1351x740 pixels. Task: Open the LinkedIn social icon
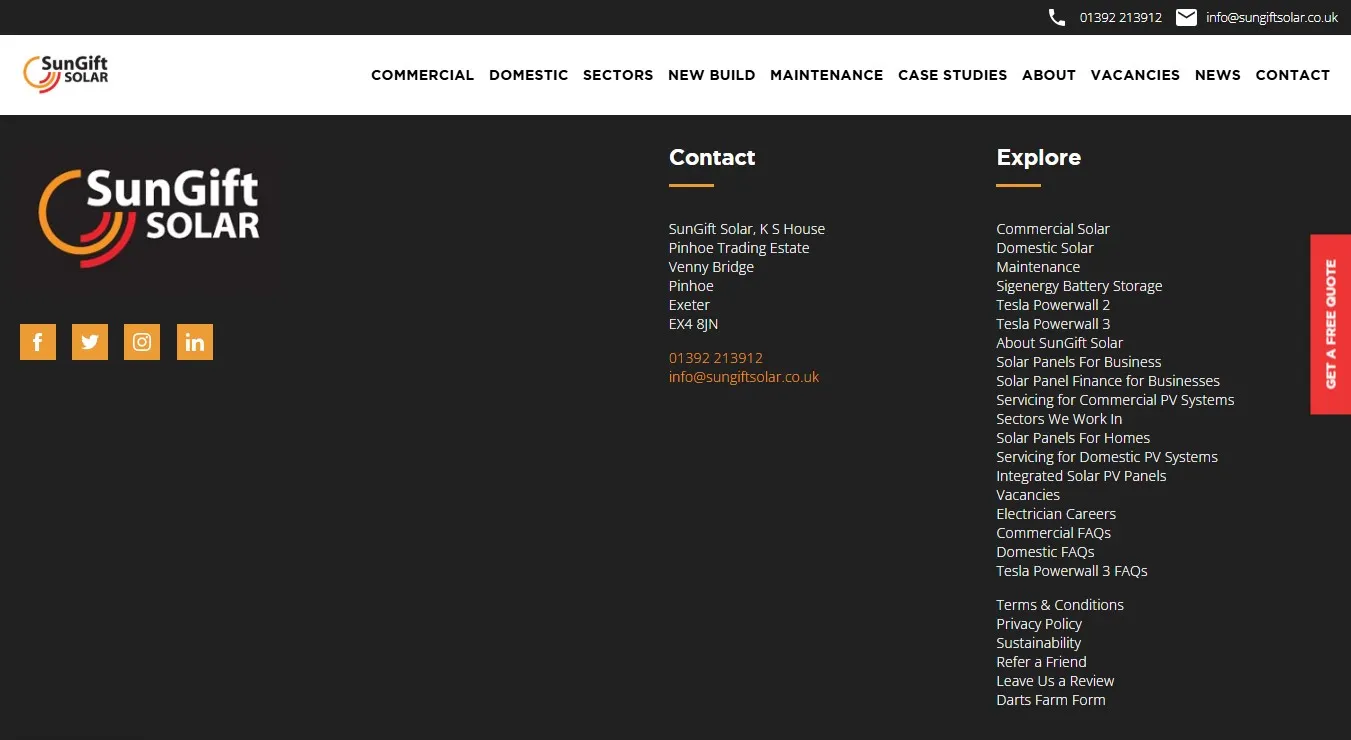pos(195,342)
